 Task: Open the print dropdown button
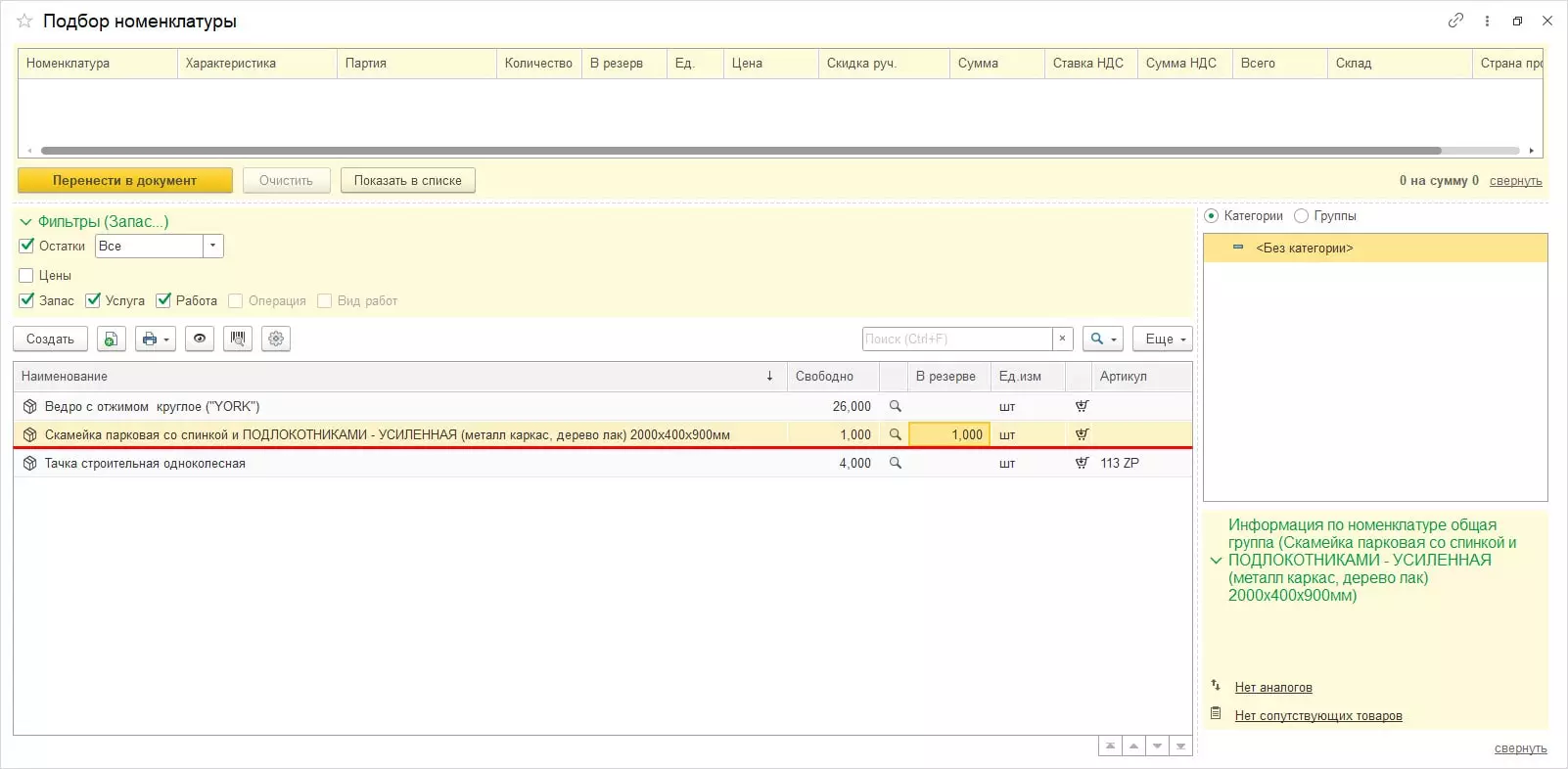point(156,339)
